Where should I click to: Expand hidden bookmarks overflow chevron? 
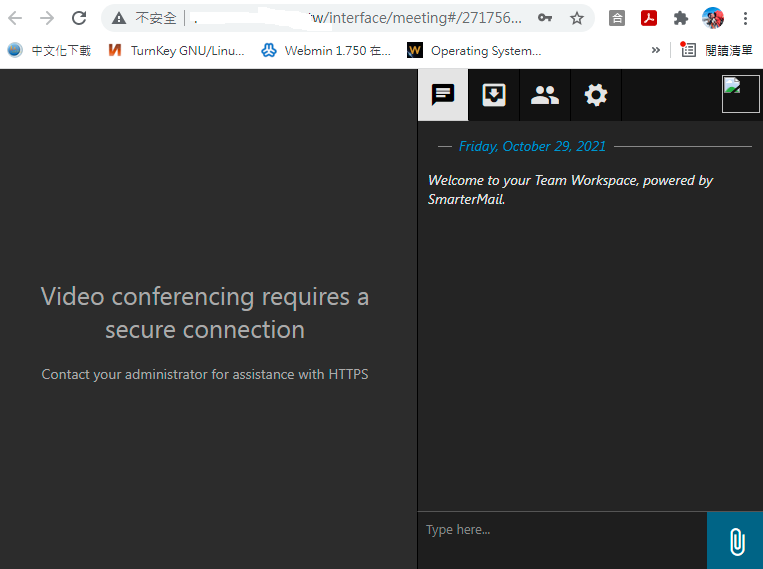pyautogui.click(x=656, y=50)
